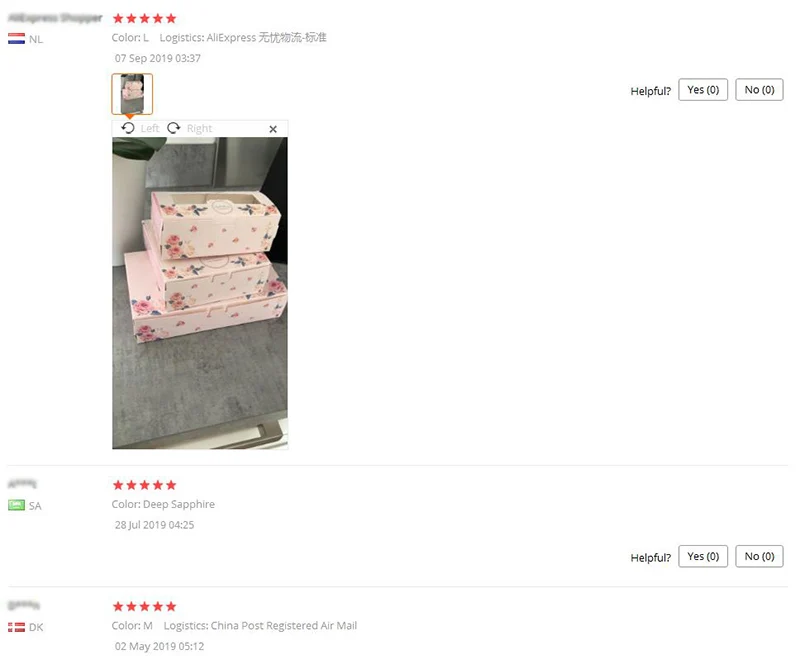Screen dimensions: 800x664
Task: Select the pink boxes review thumbnail
Action: click(x=132, y=94)
